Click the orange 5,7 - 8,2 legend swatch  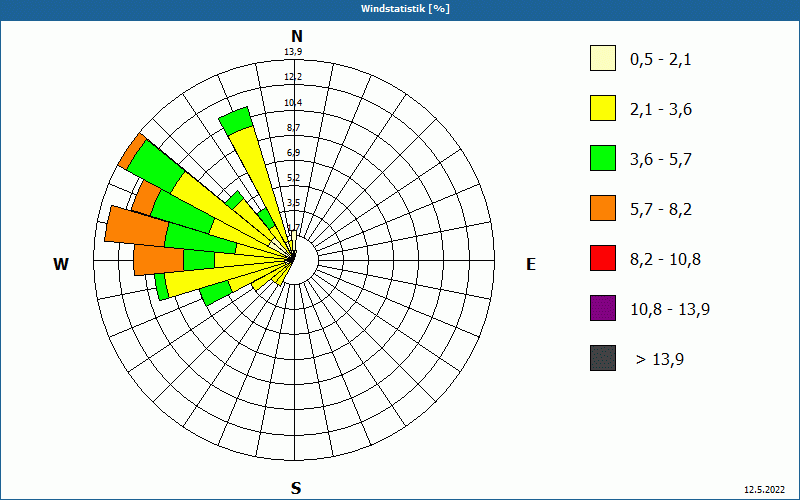(x=603, y=208)
